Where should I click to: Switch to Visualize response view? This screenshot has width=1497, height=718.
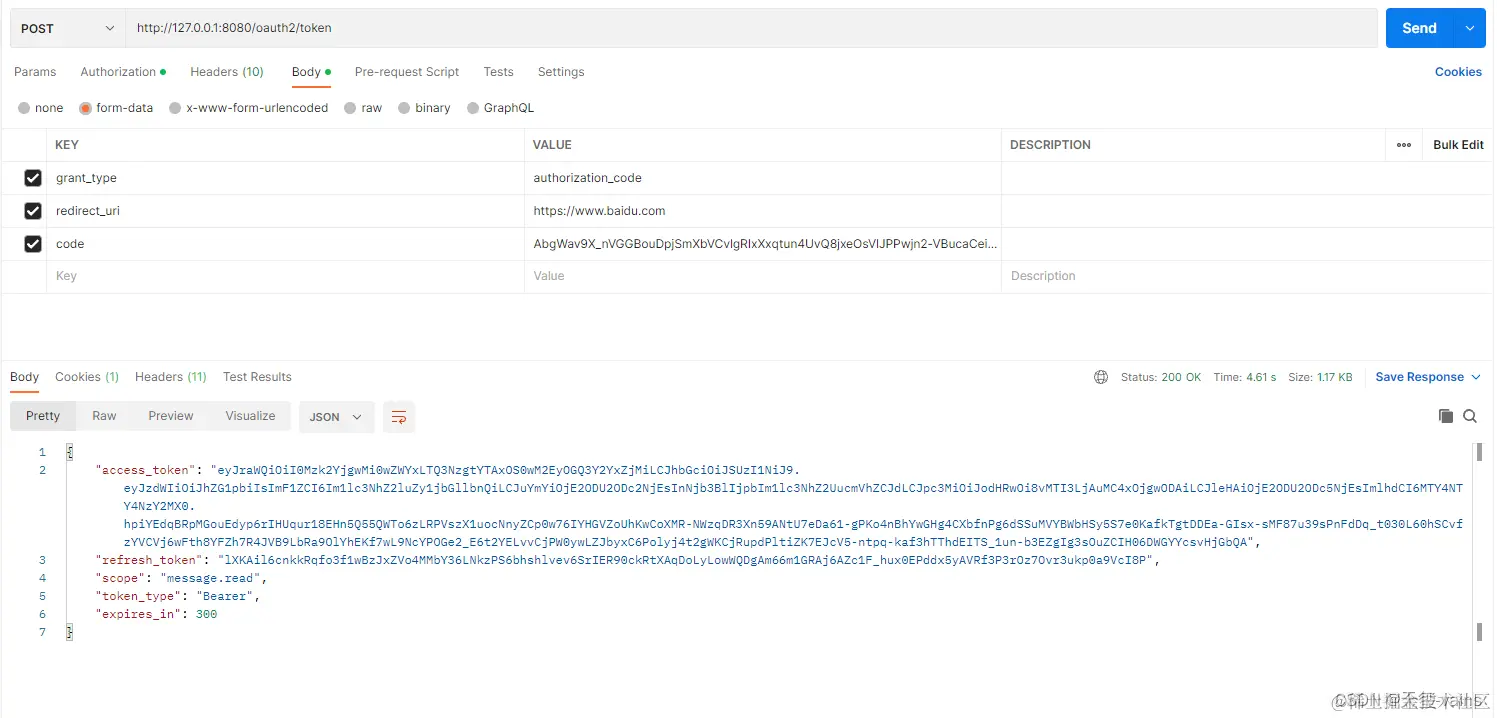[250, 416]
